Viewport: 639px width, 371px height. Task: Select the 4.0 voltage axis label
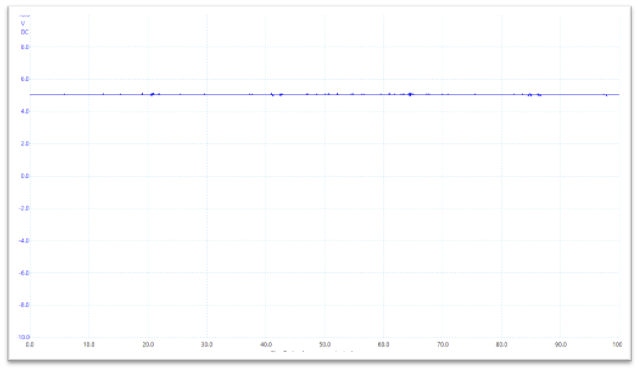25,111
